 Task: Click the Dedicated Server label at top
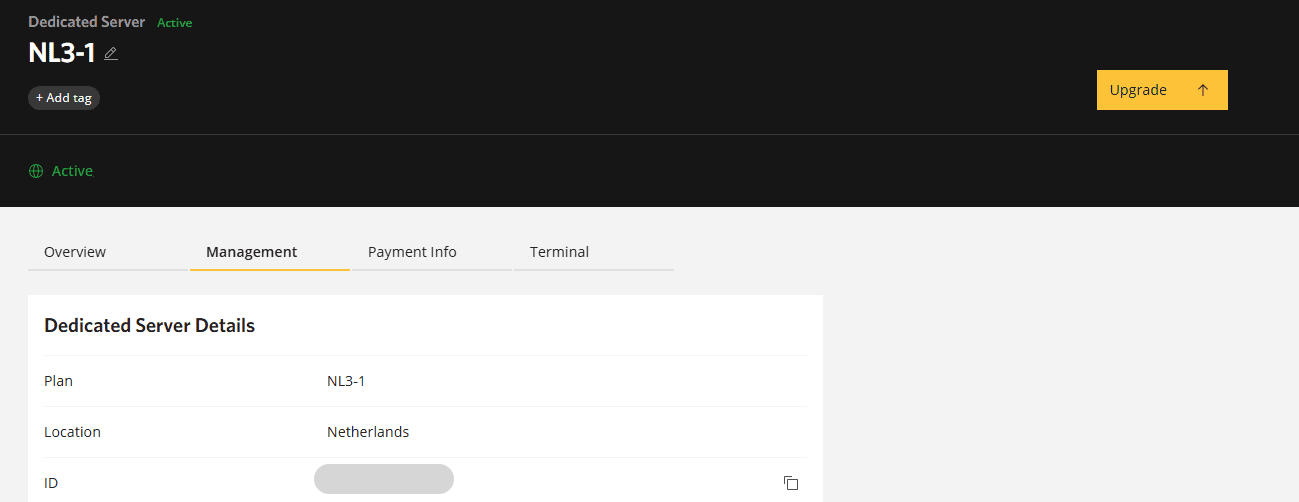(86, 22)
